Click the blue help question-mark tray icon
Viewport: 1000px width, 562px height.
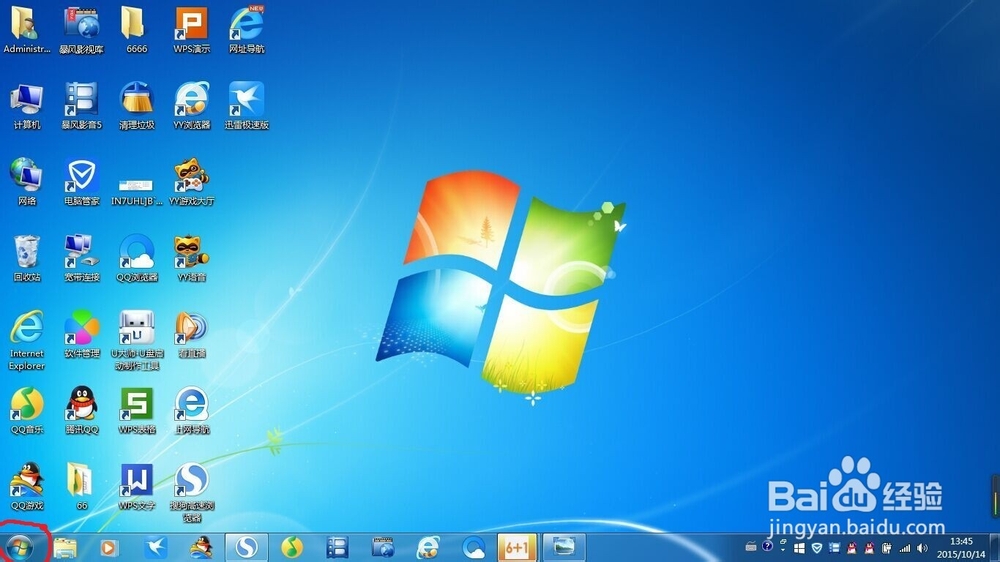(x=767, y=546)
